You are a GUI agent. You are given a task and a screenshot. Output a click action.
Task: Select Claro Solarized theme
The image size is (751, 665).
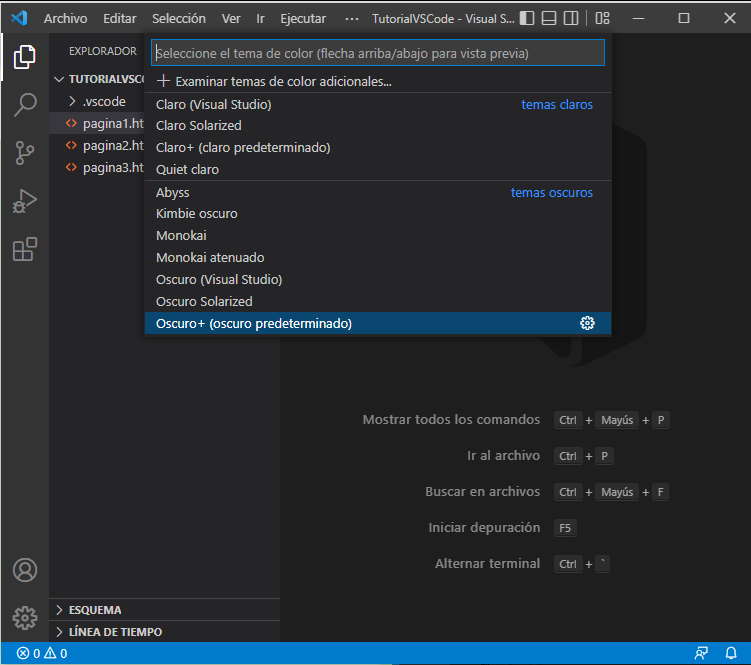[x=378, y=126]
